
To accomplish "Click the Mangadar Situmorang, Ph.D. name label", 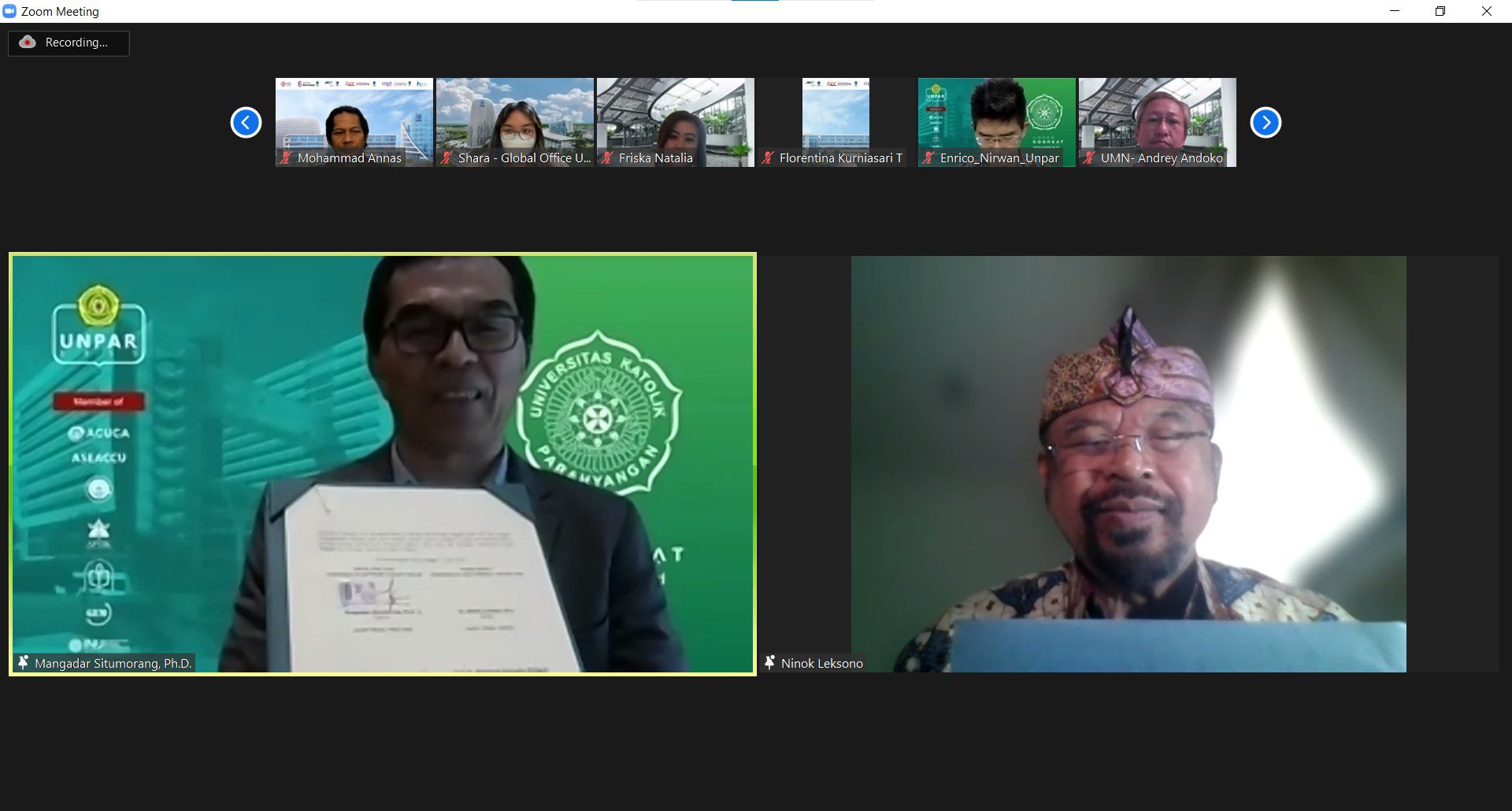I will point(113,664).
